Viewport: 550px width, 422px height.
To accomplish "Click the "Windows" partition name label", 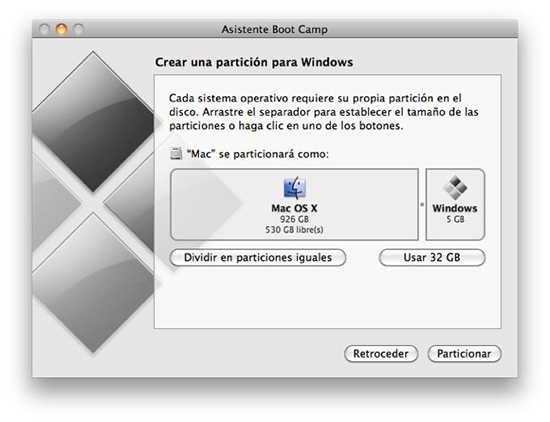I will 455,208.
